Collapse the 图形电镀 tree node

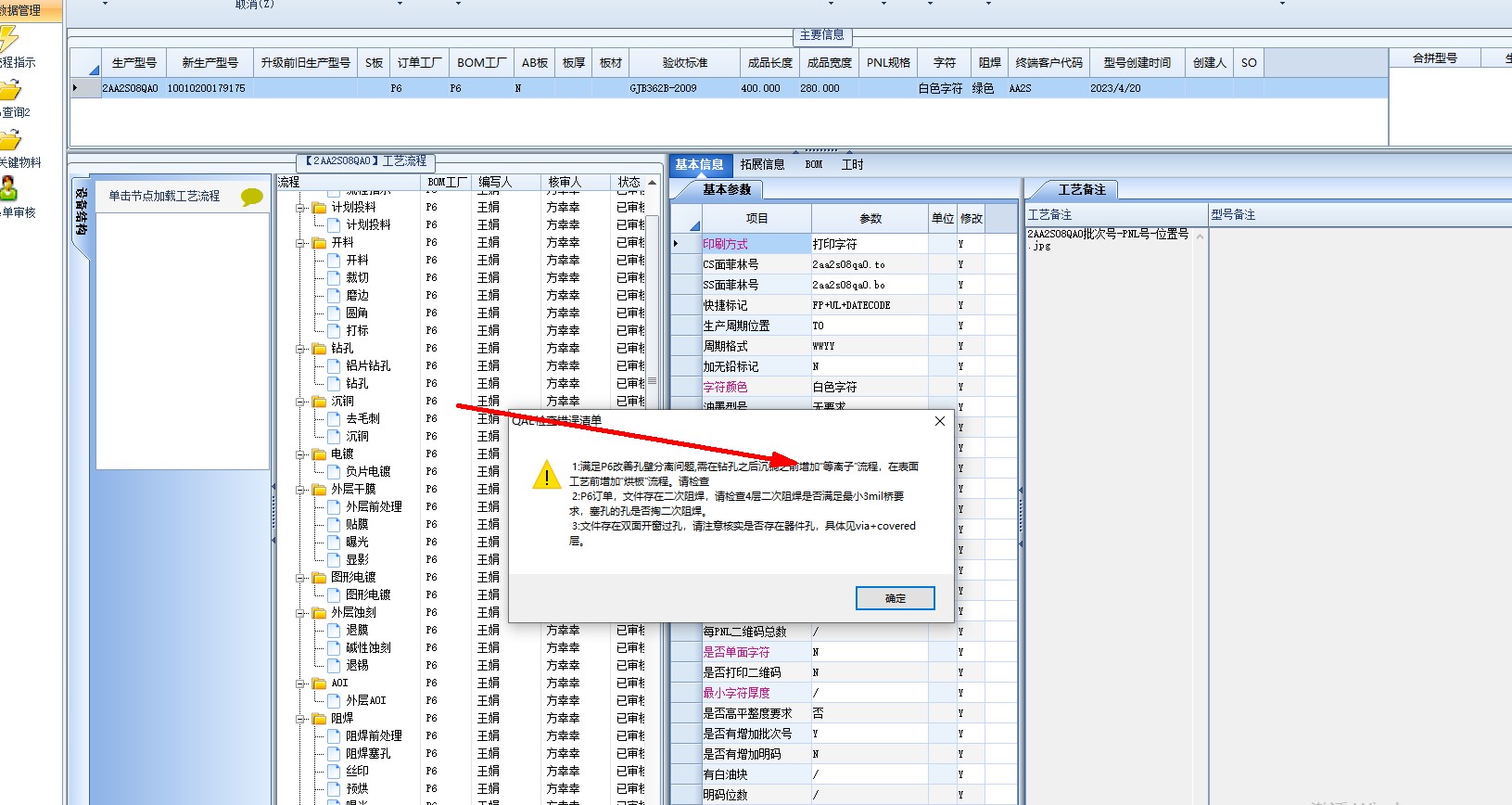coord(300,578)
